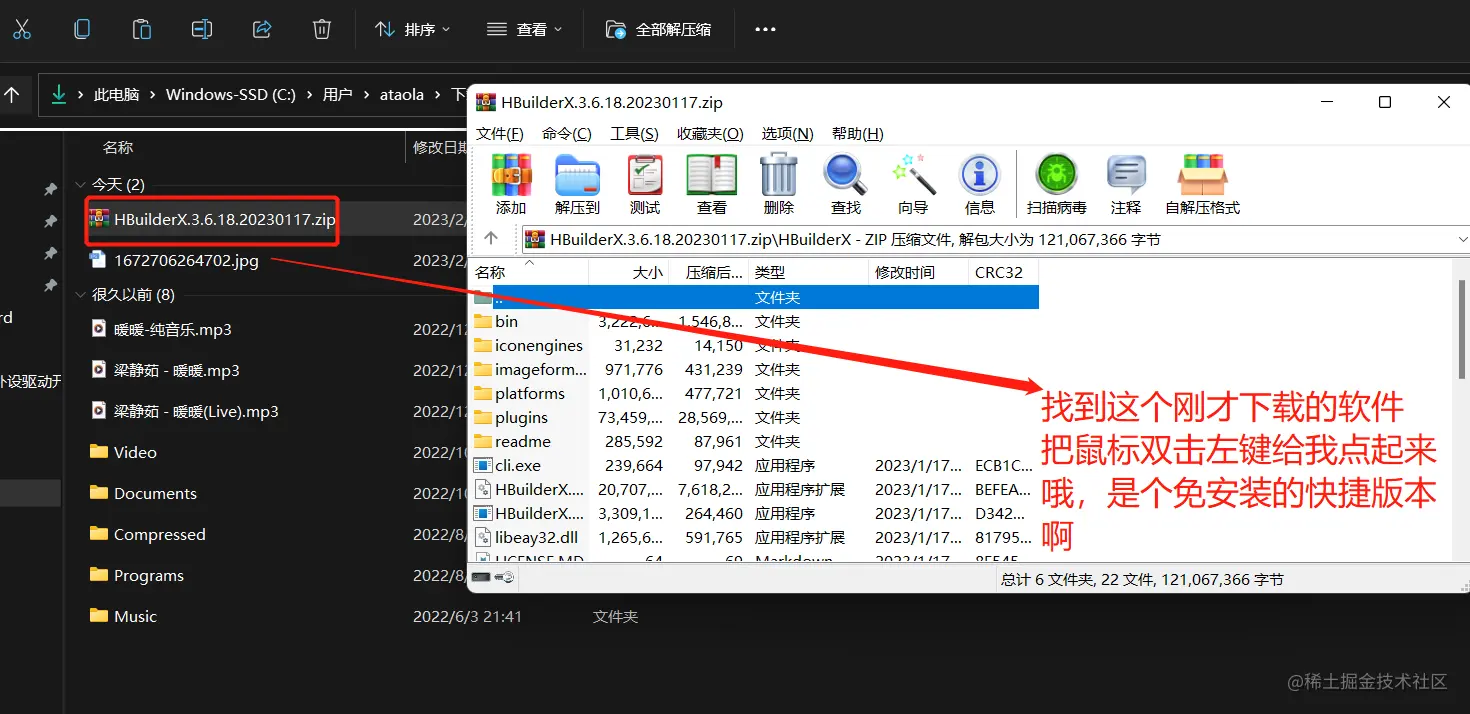Select the Music folder in Explorer

(x=123, y=616)
